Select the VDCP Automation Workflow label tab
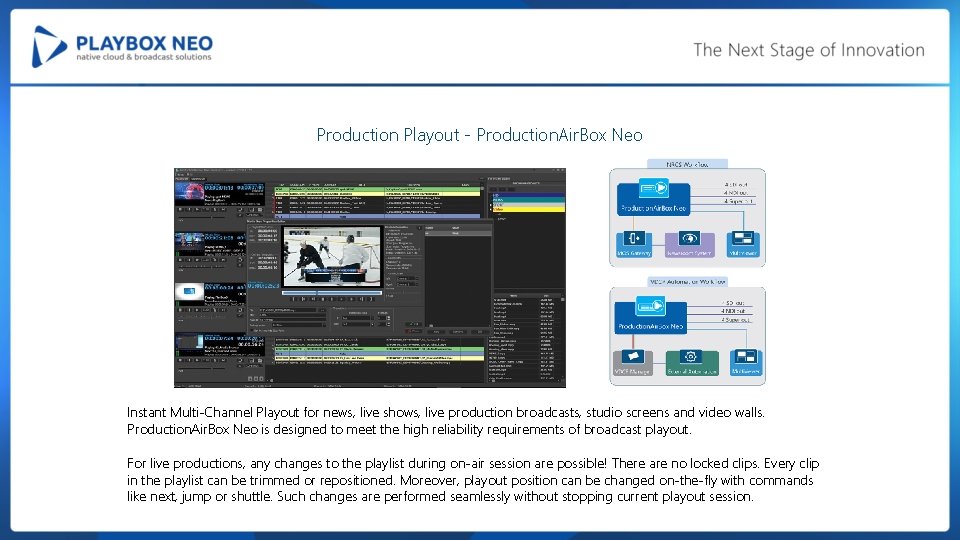Viewport: 960px width, 540px height. (x=688, y=282)
